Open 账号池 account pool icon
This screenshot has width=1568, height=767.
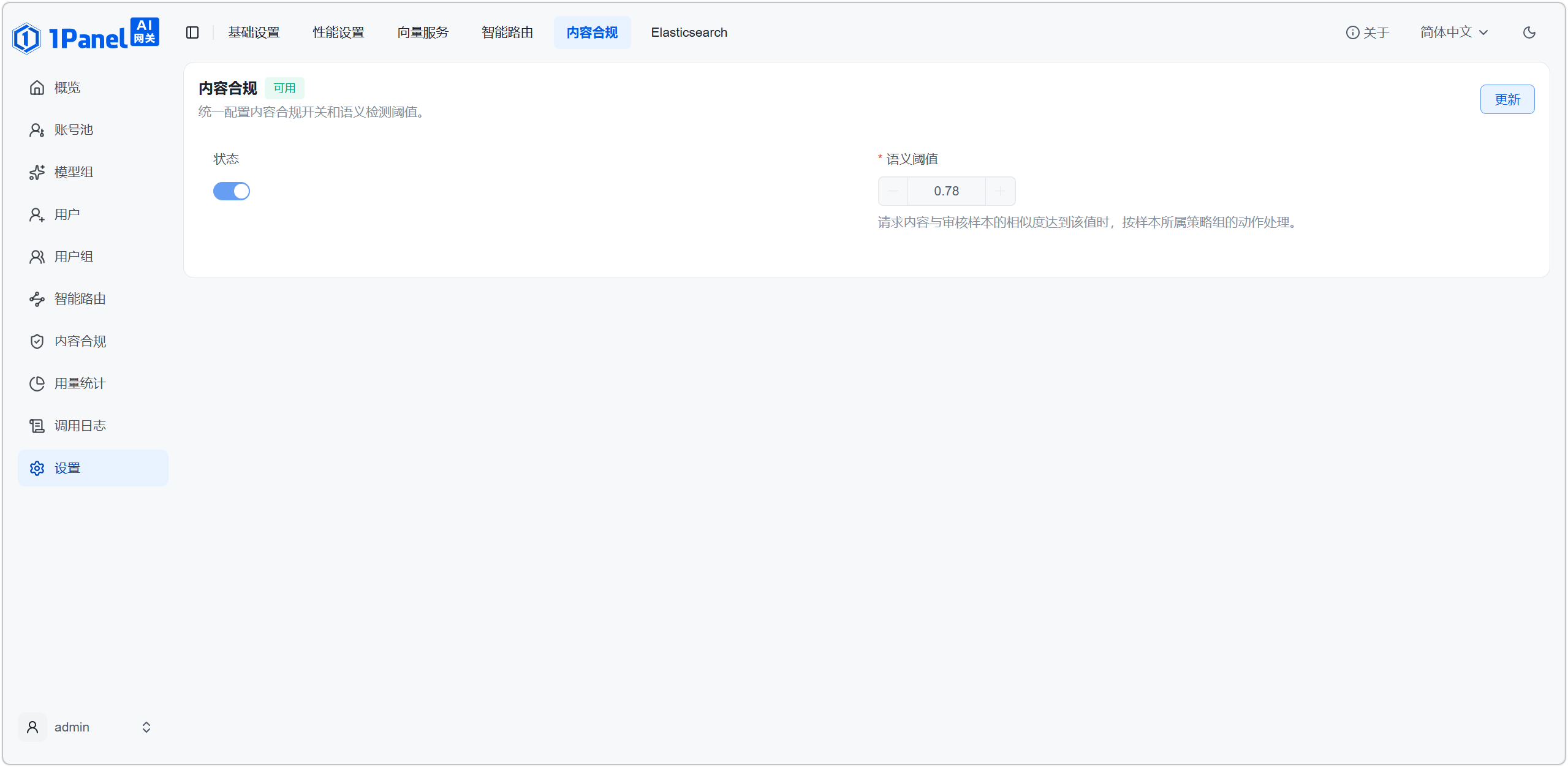tap(37, 130)
